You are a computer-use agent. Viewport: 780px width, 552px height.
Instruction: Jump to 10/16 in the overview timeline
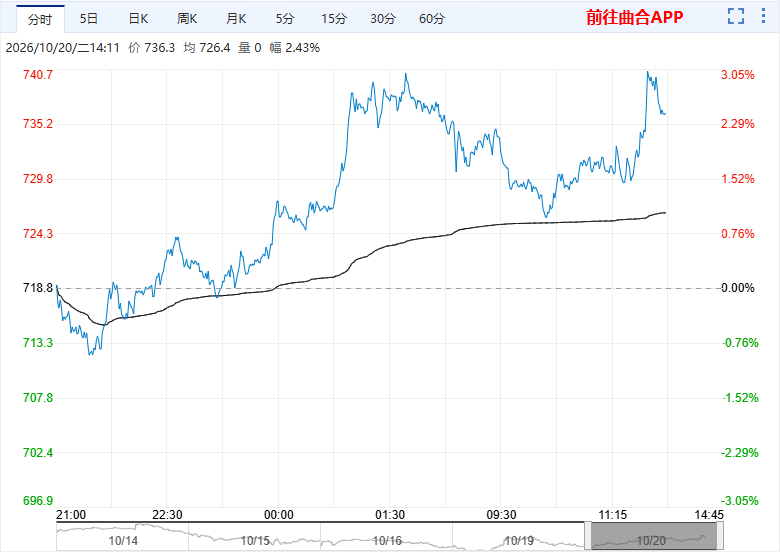point(387,541)
